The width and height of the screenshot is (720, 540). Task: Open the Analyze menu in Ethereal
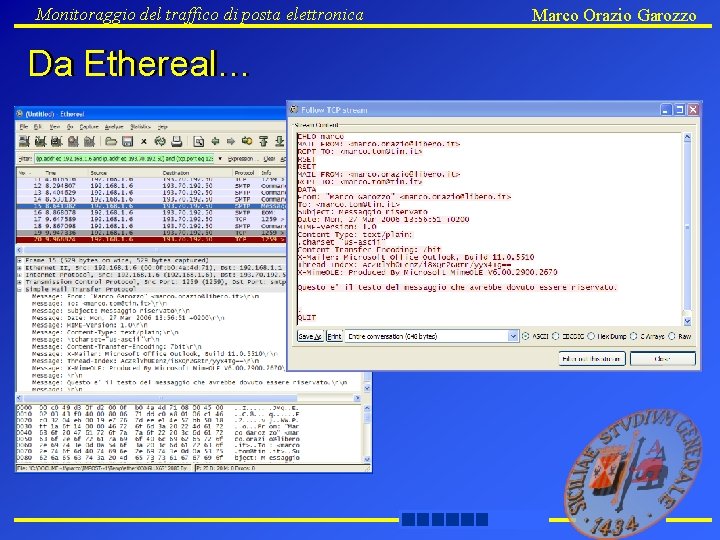tap(114, 127)
